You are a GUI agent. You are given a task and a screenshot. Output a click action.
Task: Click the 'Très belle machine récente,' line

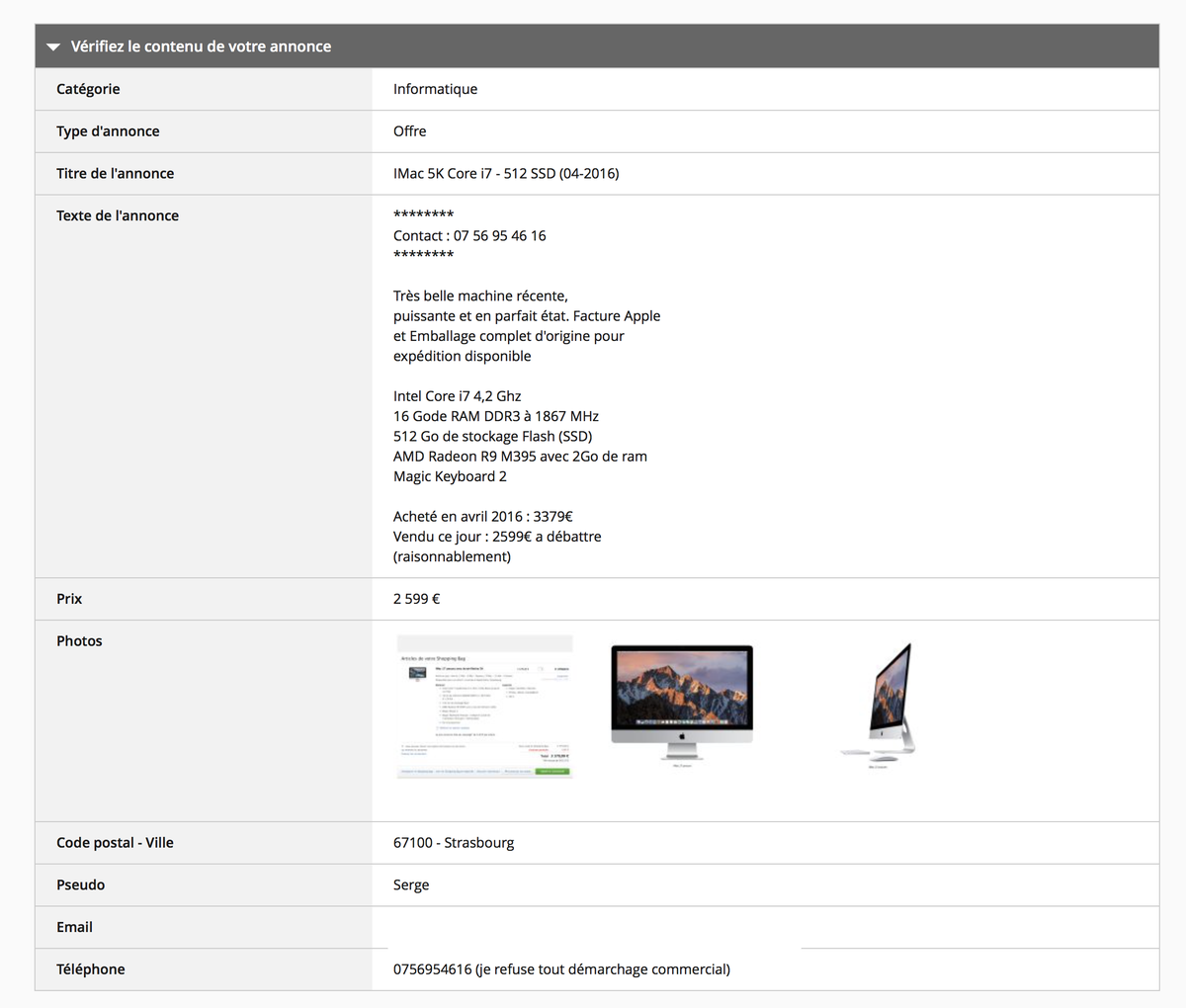point(480,295)
